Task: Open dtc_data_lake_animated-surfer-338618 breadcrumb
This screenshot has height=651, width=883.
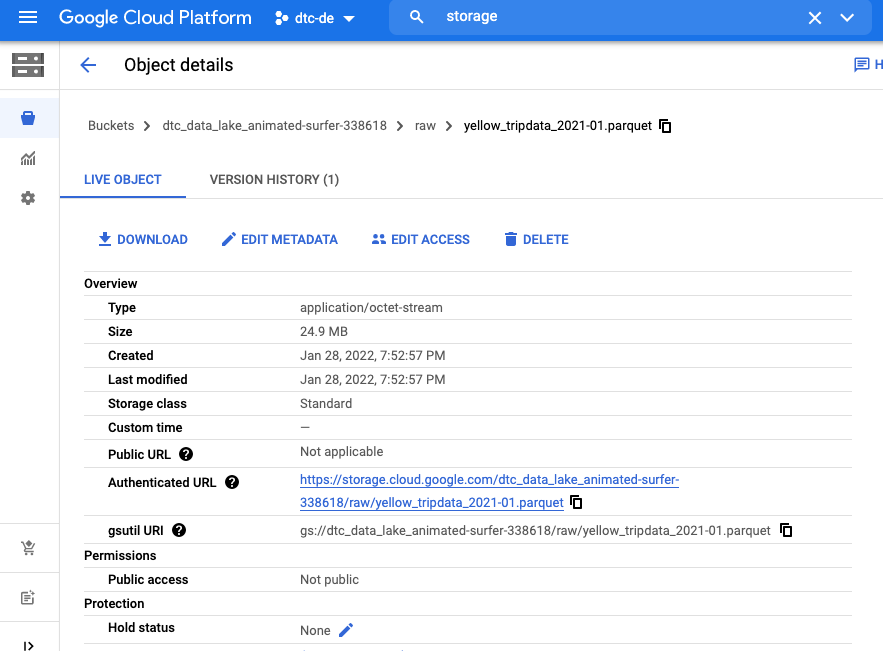Action: tap(275, 126)
